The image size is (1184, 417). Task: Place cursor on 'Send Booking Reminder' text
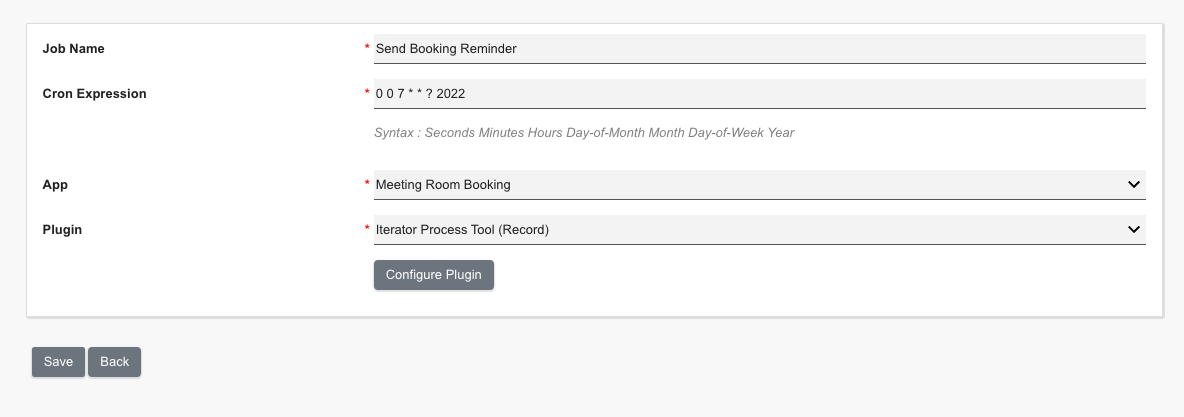pos(446,49)
